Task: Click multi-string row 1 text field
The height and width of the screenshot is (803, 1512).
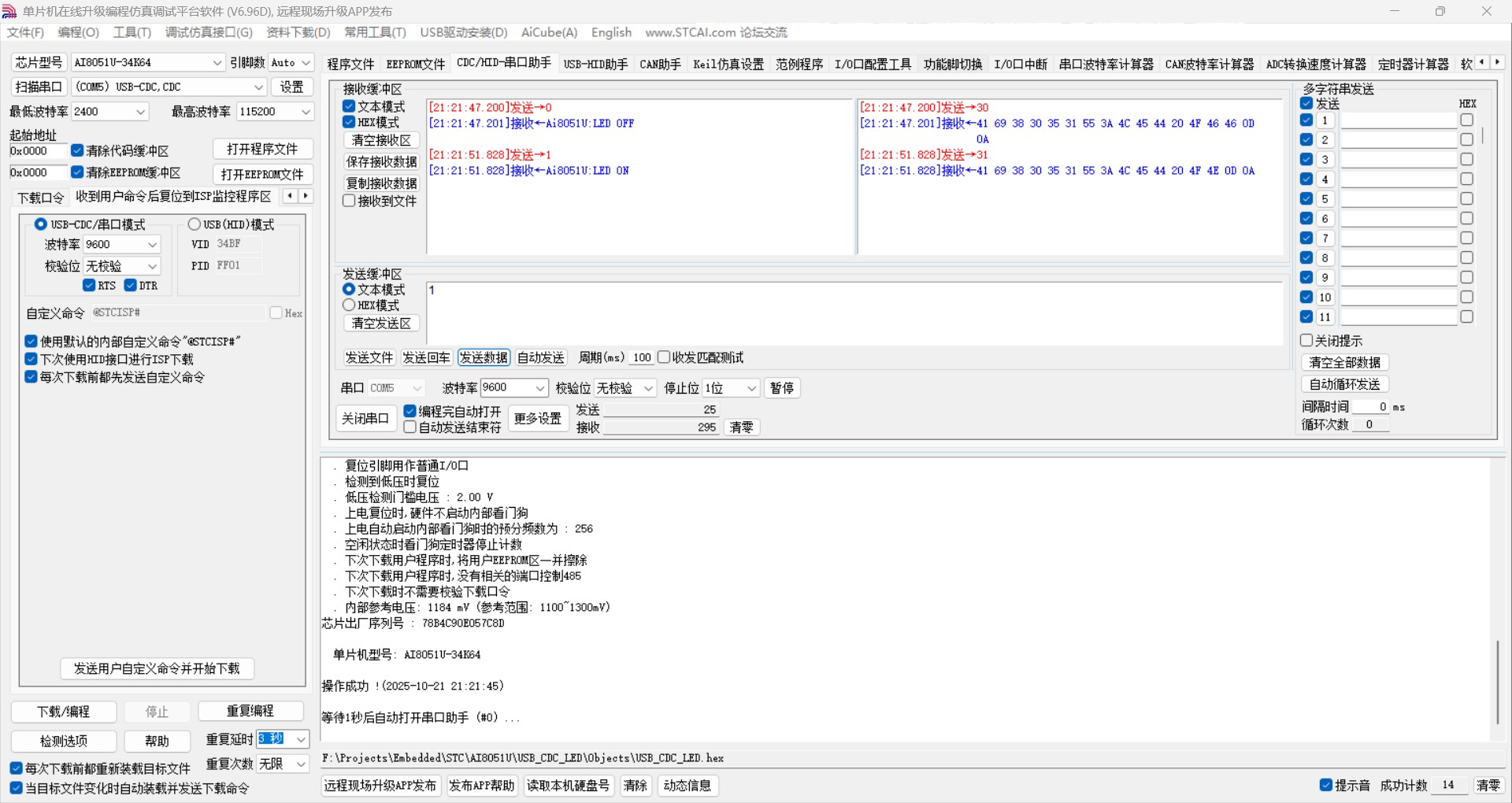Action: click(1399, 120)
